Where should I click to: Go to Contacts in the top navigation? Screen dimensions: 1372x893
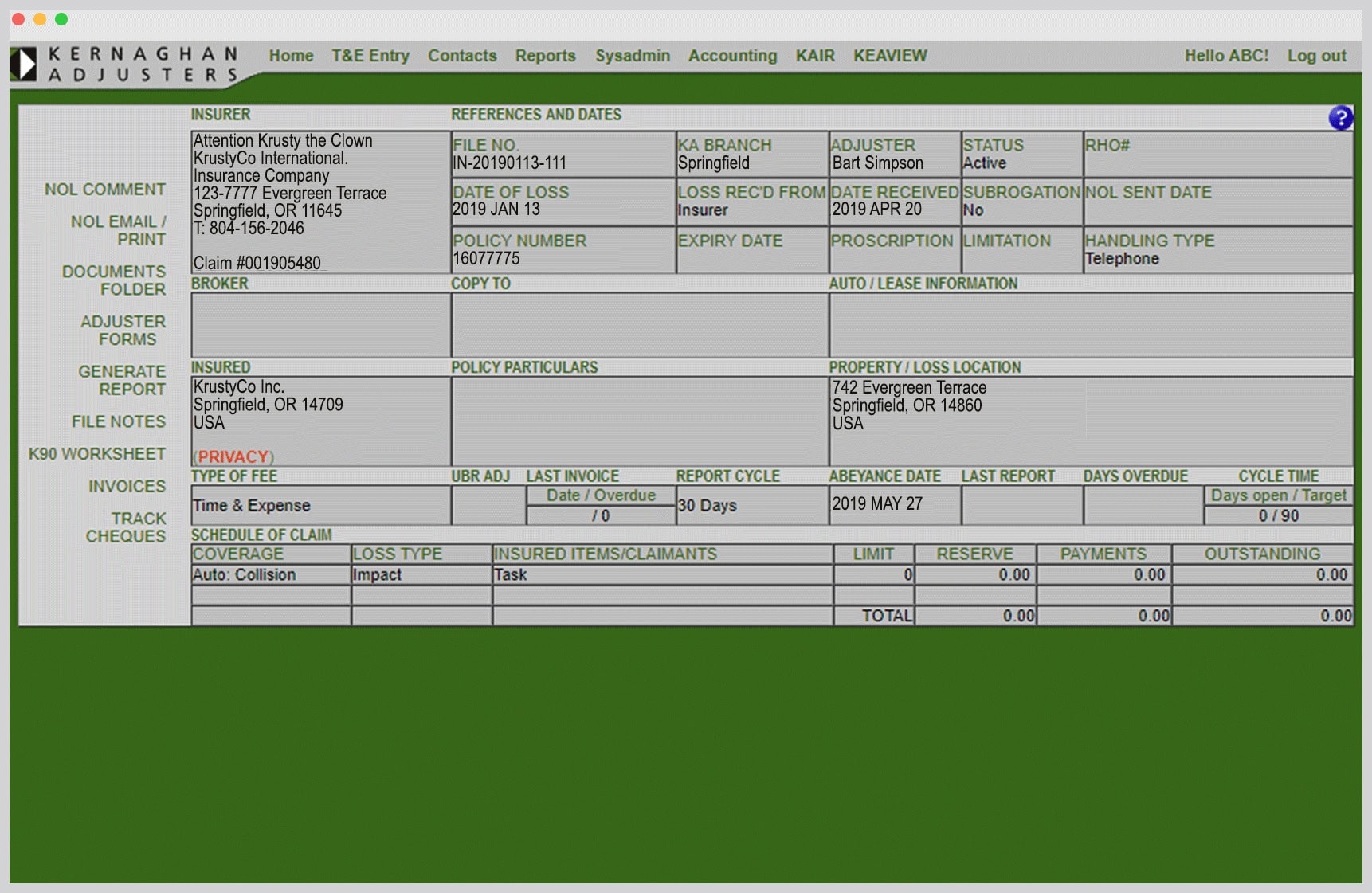point(462,56)
